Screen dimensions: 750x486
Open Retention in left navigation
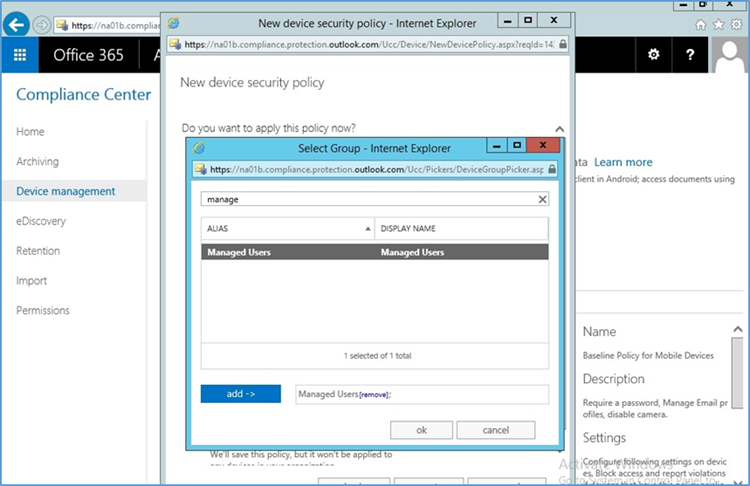point(38,251)
